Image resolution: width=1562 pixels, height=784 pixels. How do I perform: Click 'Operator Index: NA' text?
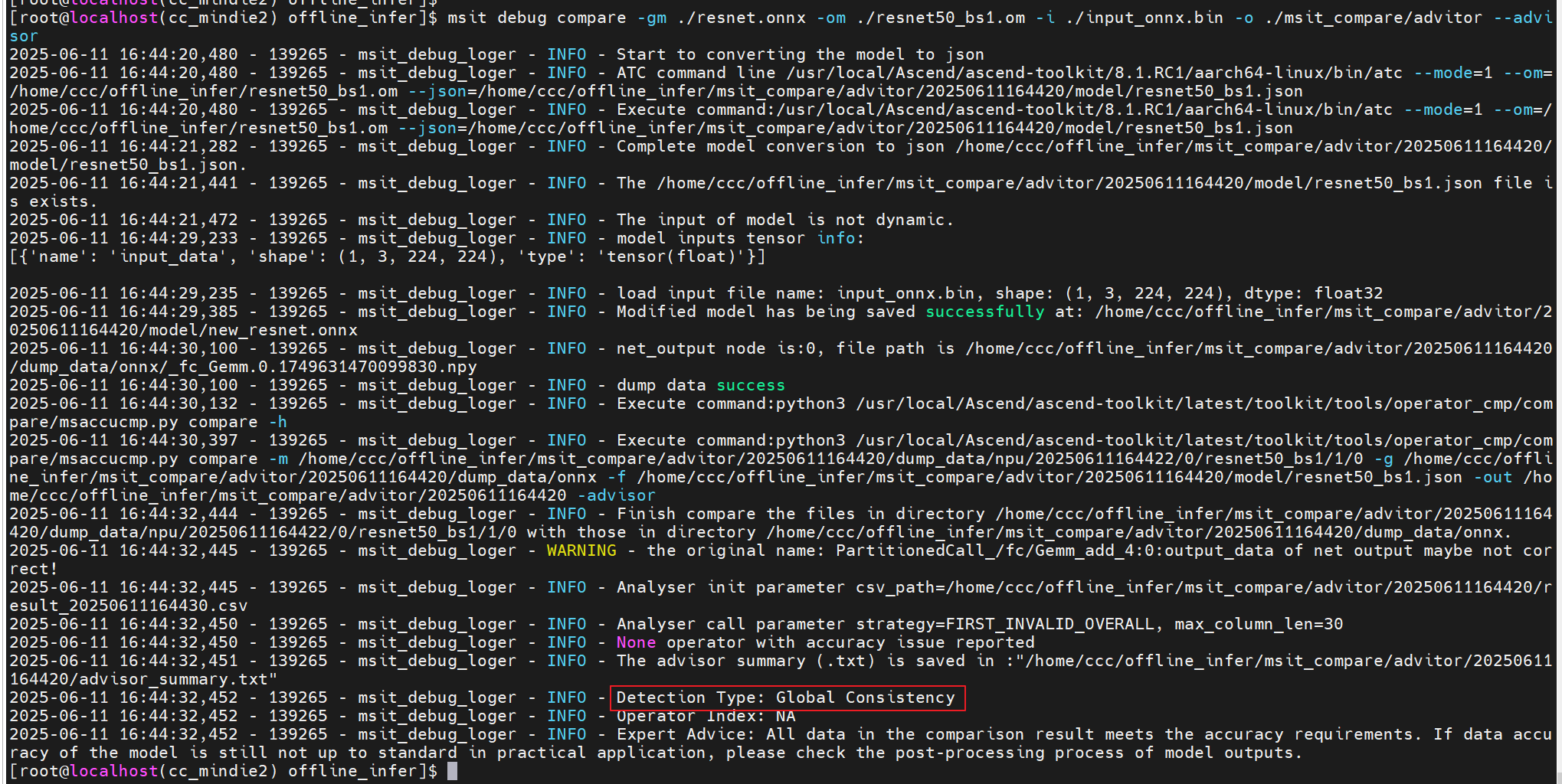pyautogui.click(x=706, y=716)
